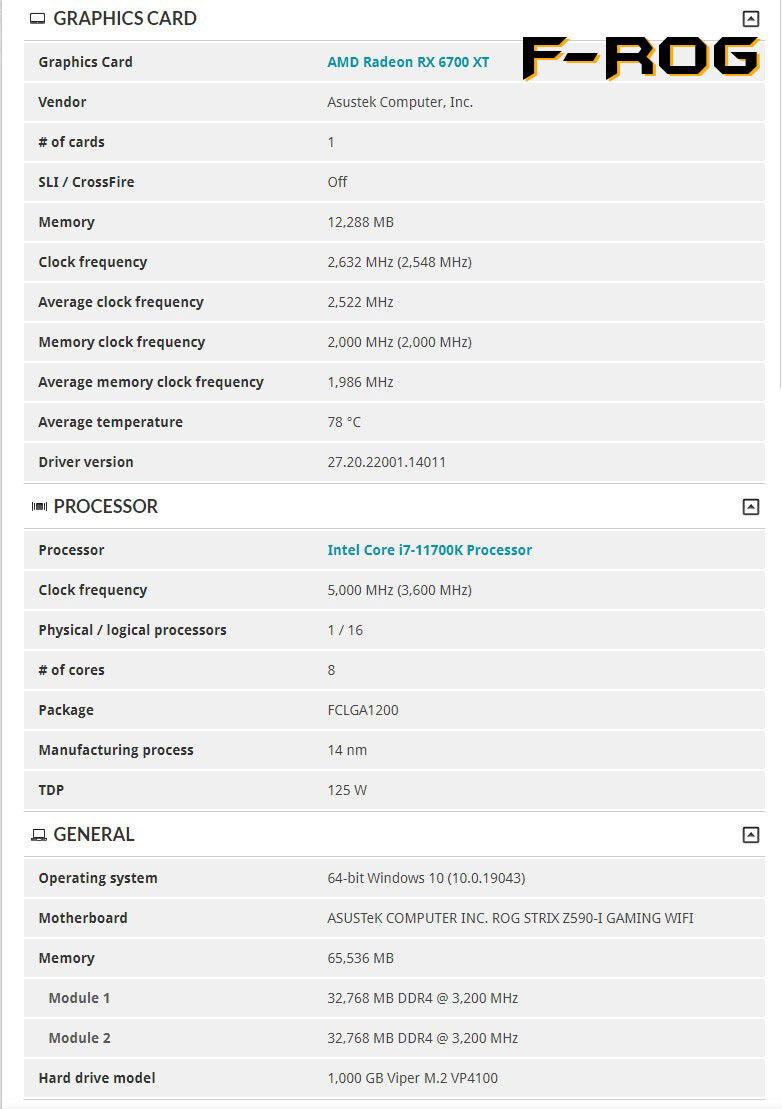Click the GENERAL heading text
This screenshot has height=1109, width=782.
pos(94,835)
